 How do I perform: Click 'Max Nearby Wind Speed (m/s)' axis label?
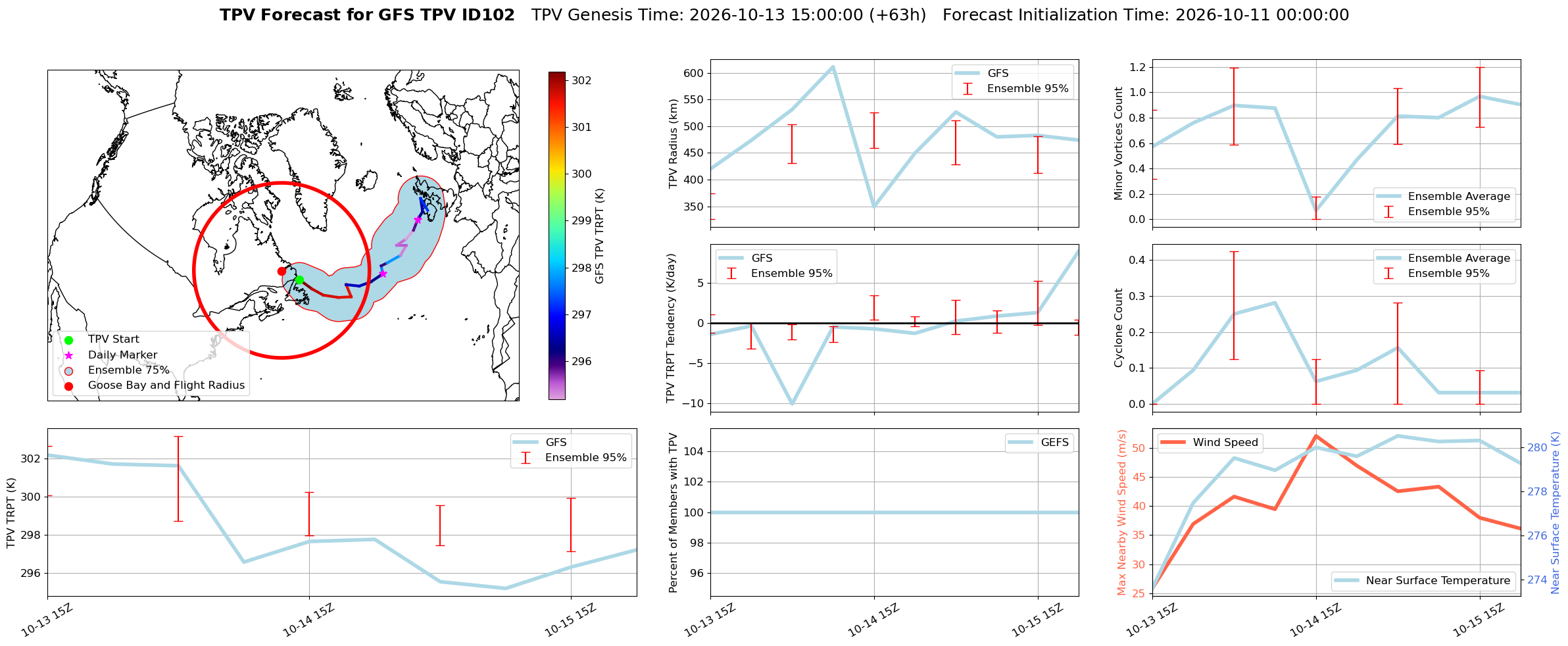coord(1121,512)
